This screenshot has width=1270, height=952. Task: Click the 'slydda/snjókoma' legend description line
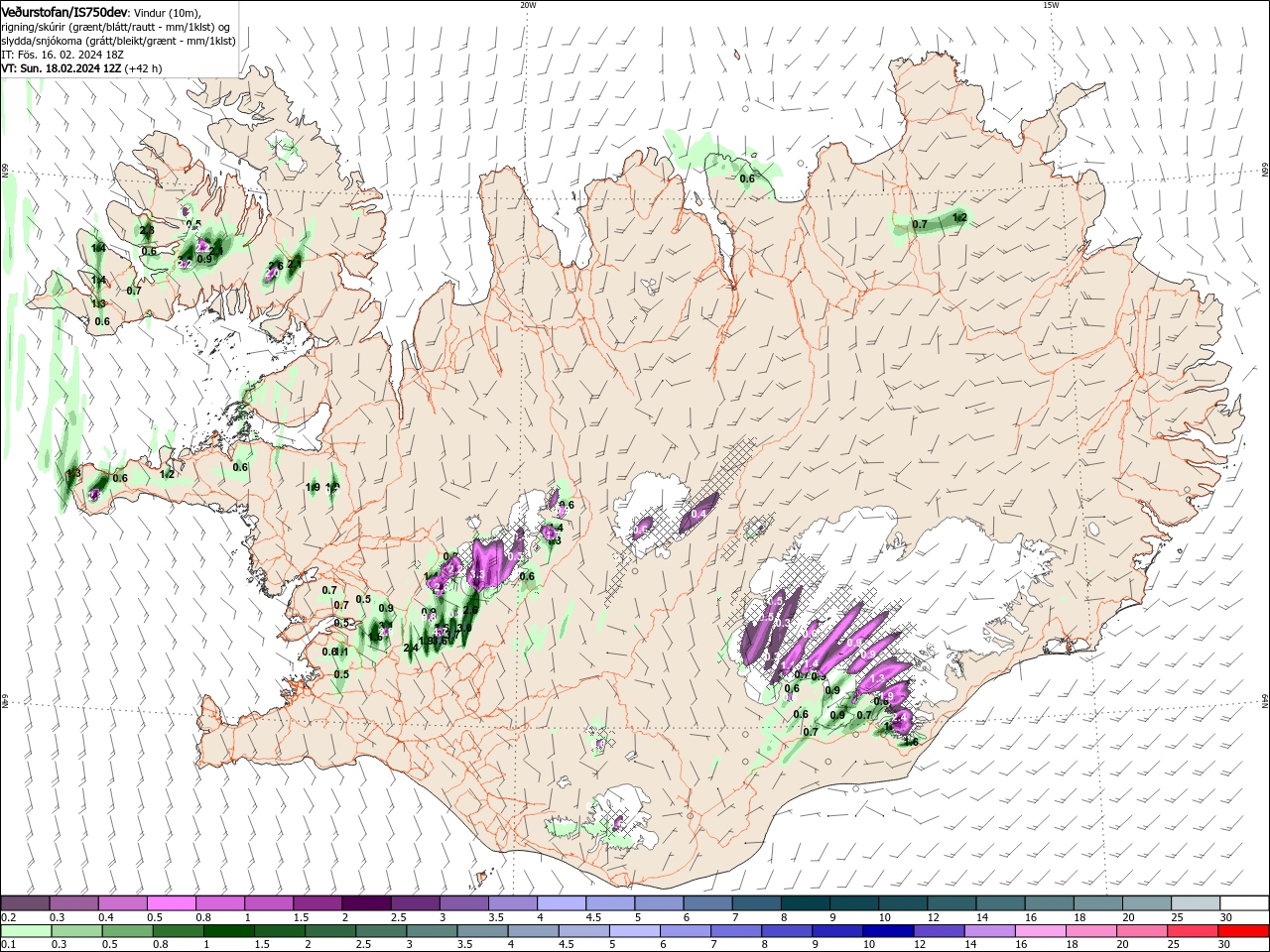118,41
